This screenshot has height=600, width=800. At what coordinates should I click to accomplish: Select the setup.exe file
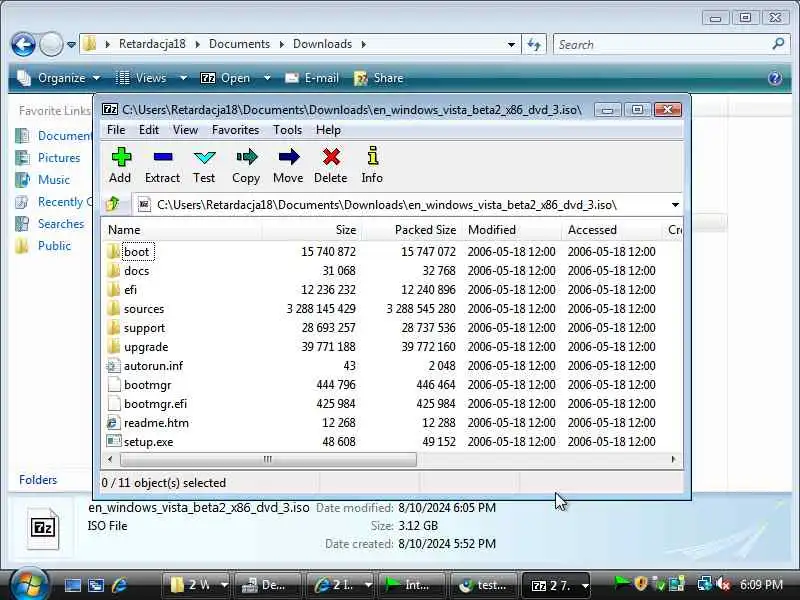[x=148, y=442]
